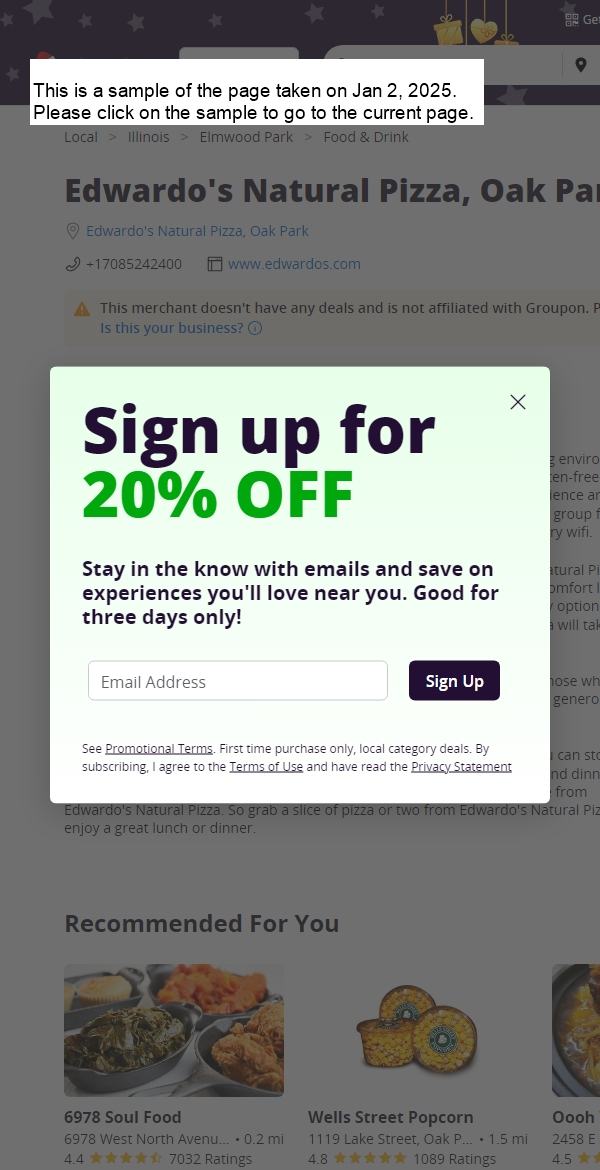Click the location pin icon in header

(x=581, y=65)
